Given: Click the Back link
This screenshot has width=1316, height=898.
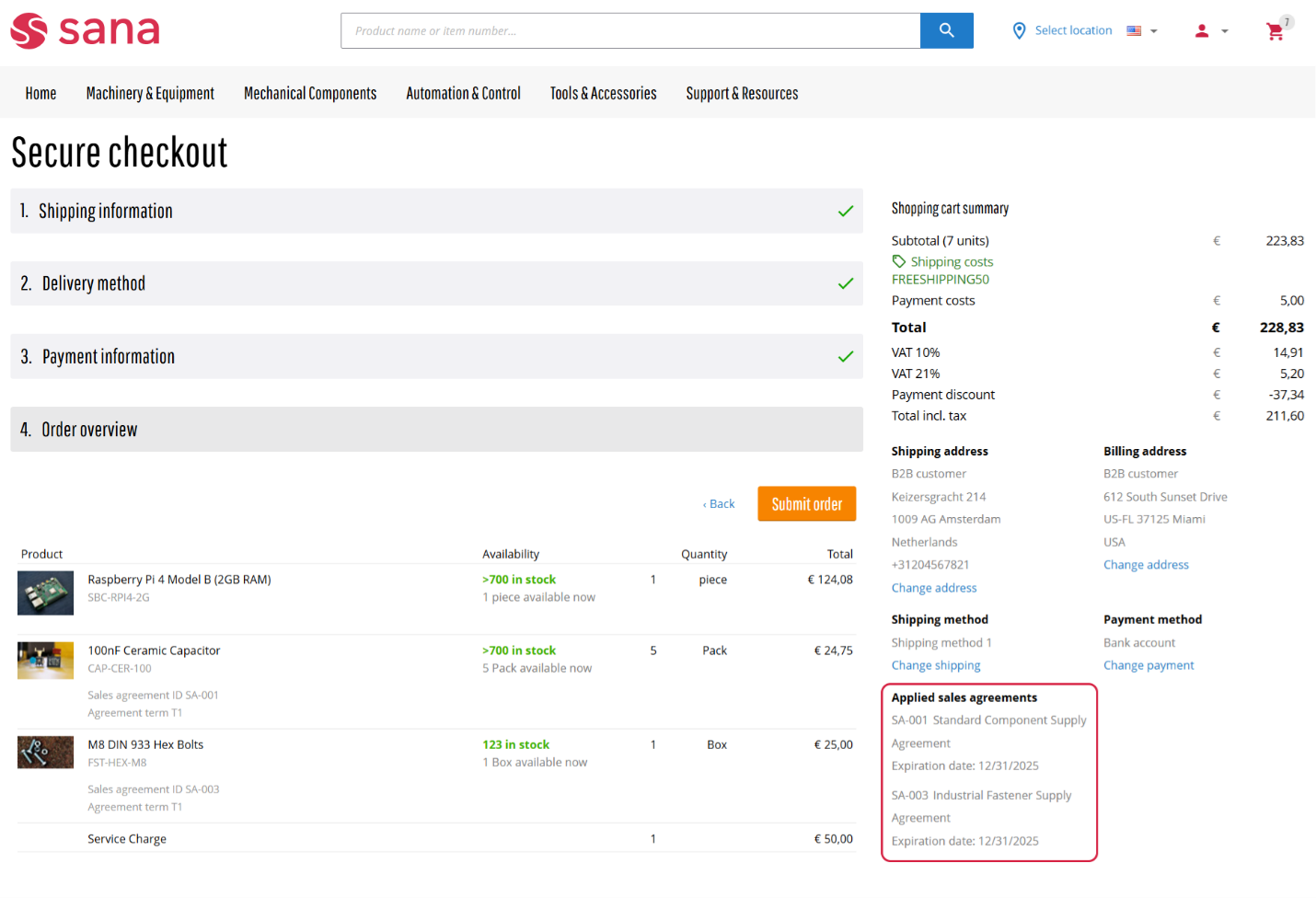Looking at the screenshot, I should pyautogui.click(x=719, y=504).
